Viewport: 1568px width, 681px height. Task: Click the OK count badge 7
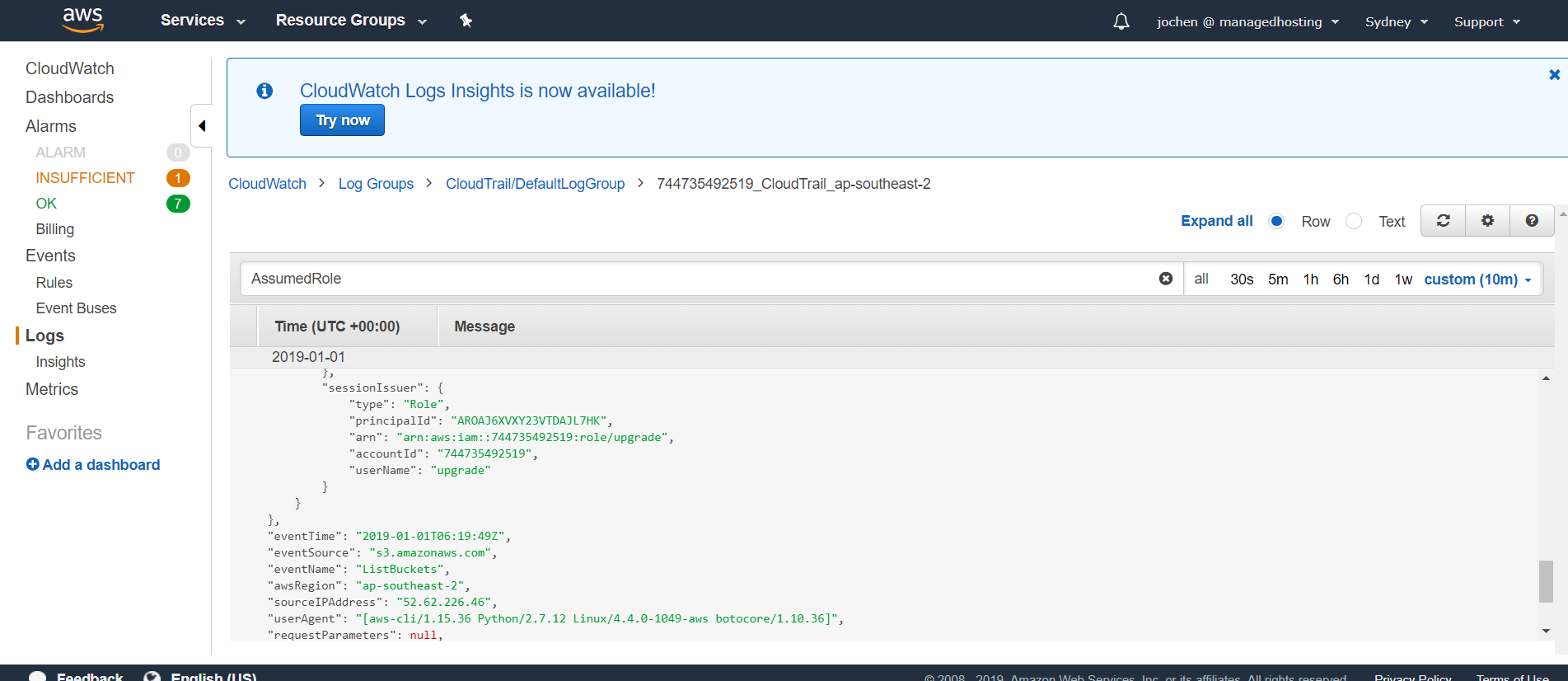click(x=178, y=204)
